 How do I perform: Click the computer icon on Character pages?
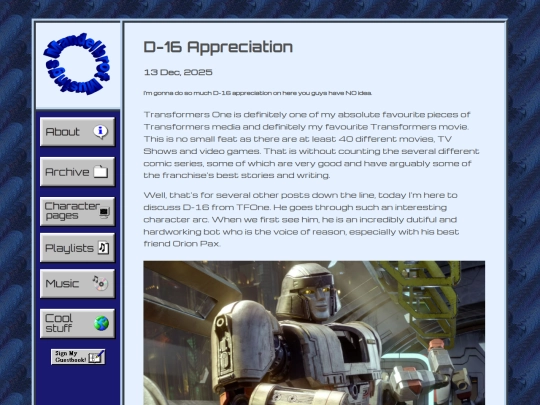(x=104, y=212)
